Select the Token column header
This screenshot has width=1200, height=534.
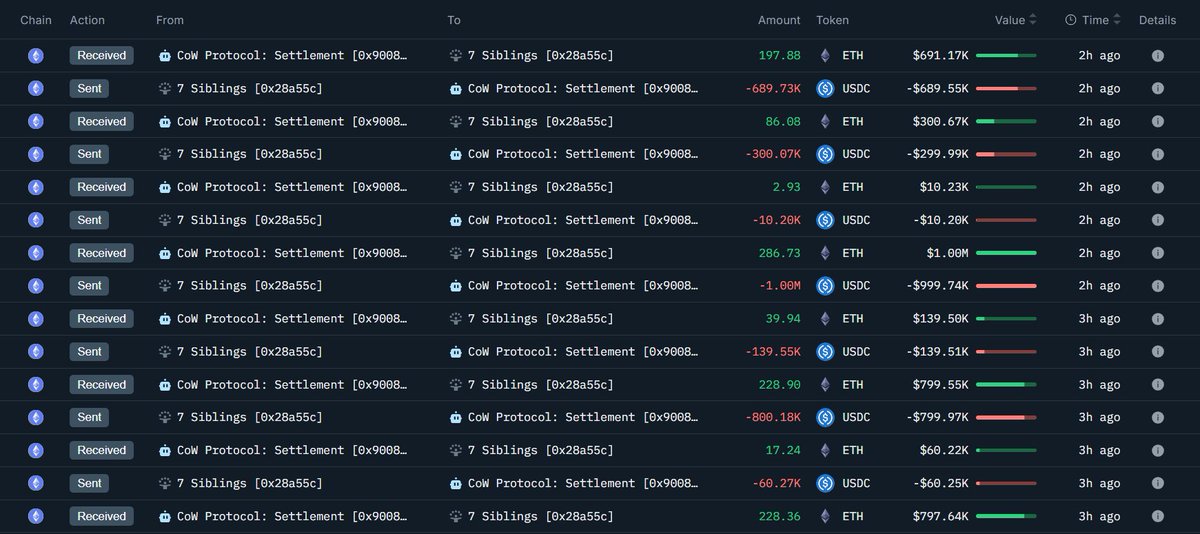point(832,20)
